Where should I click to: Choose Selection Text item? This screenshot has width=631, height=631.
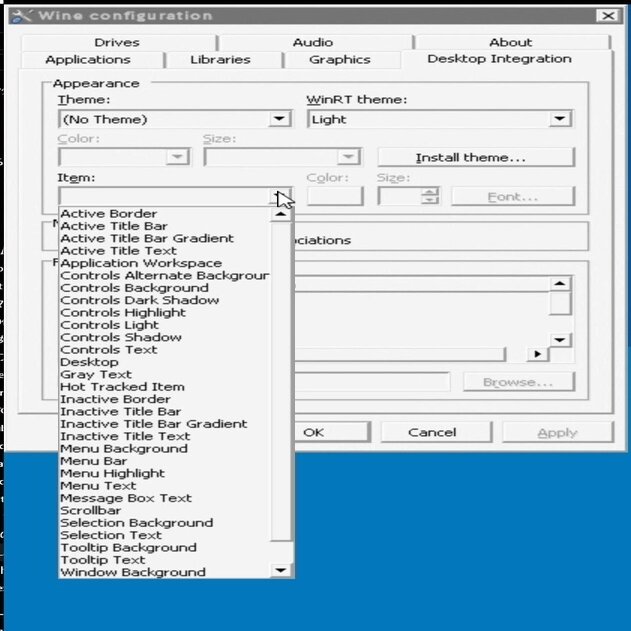pos(165,535)
